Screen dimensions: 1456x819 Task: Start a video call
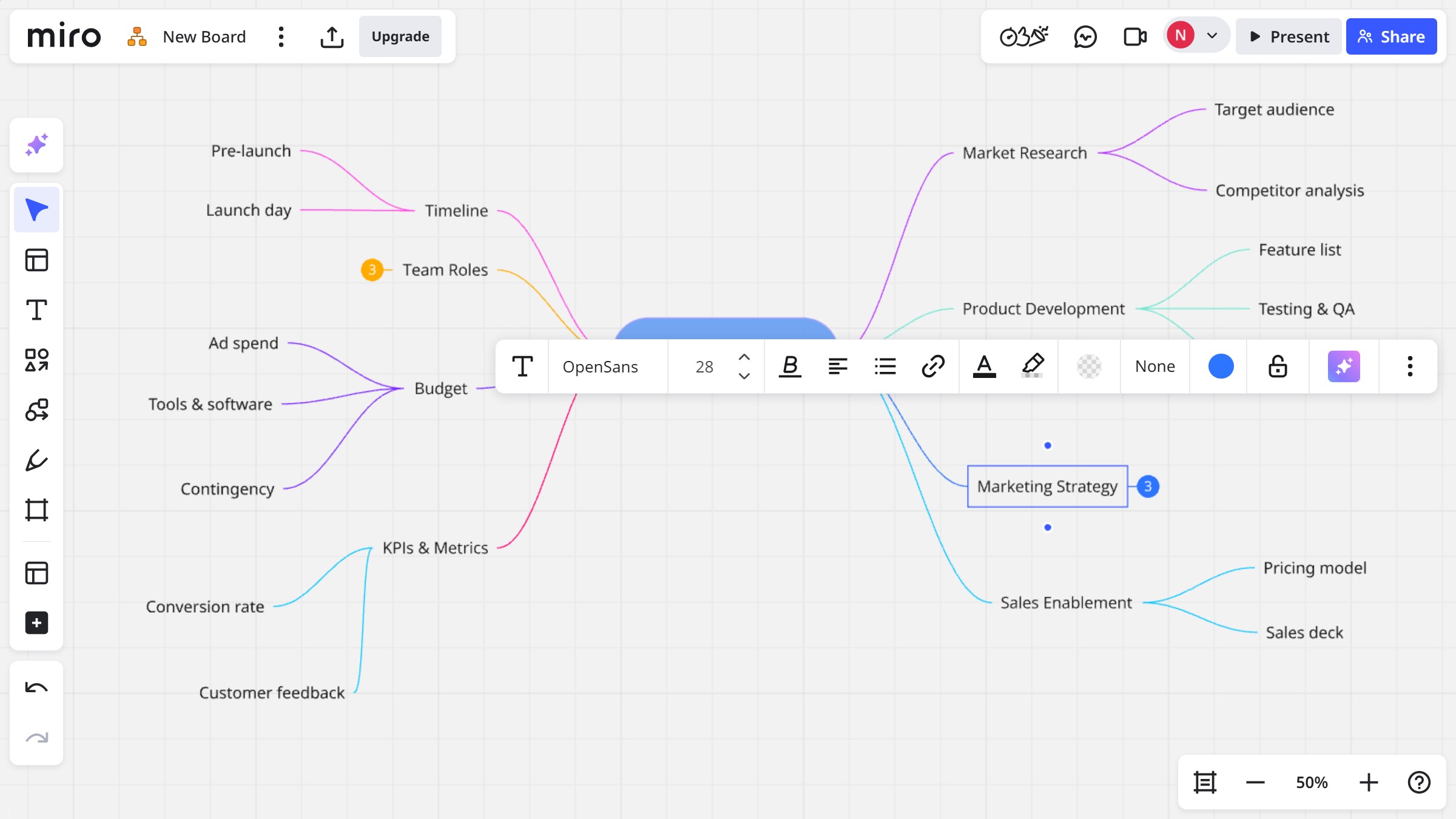click(1134, 37)
